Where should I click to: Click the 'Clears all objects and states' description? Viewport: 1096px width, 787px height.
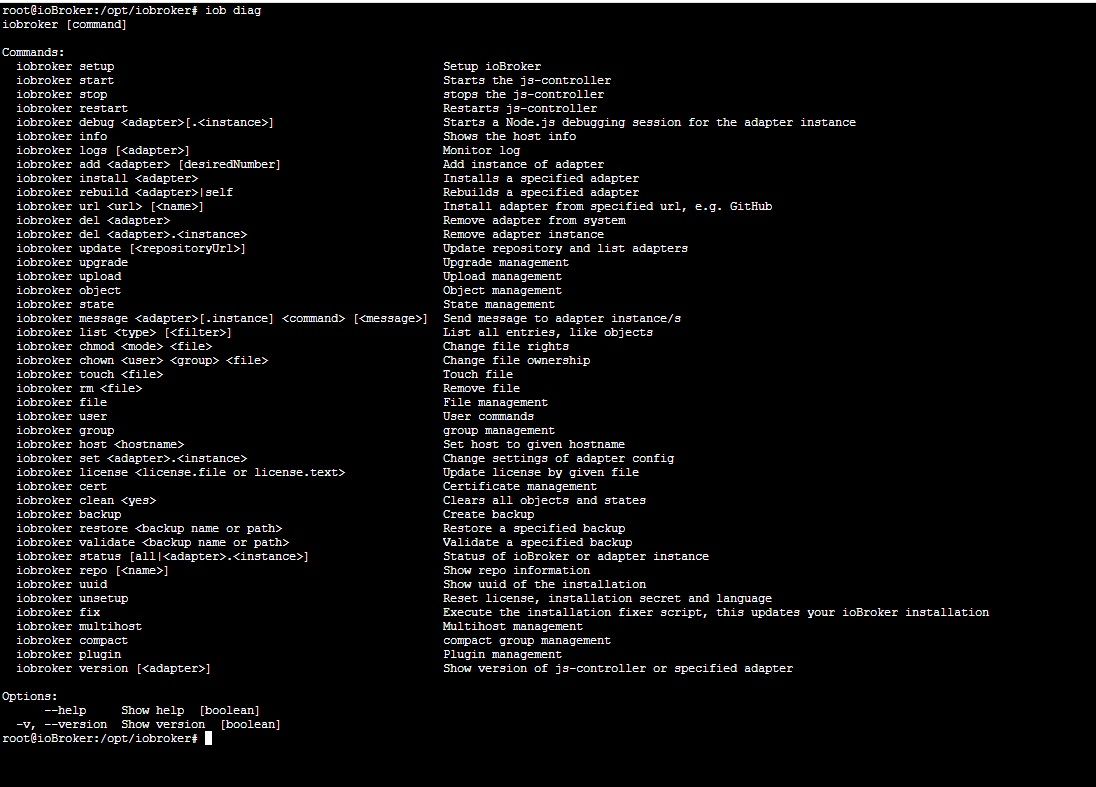544,500
